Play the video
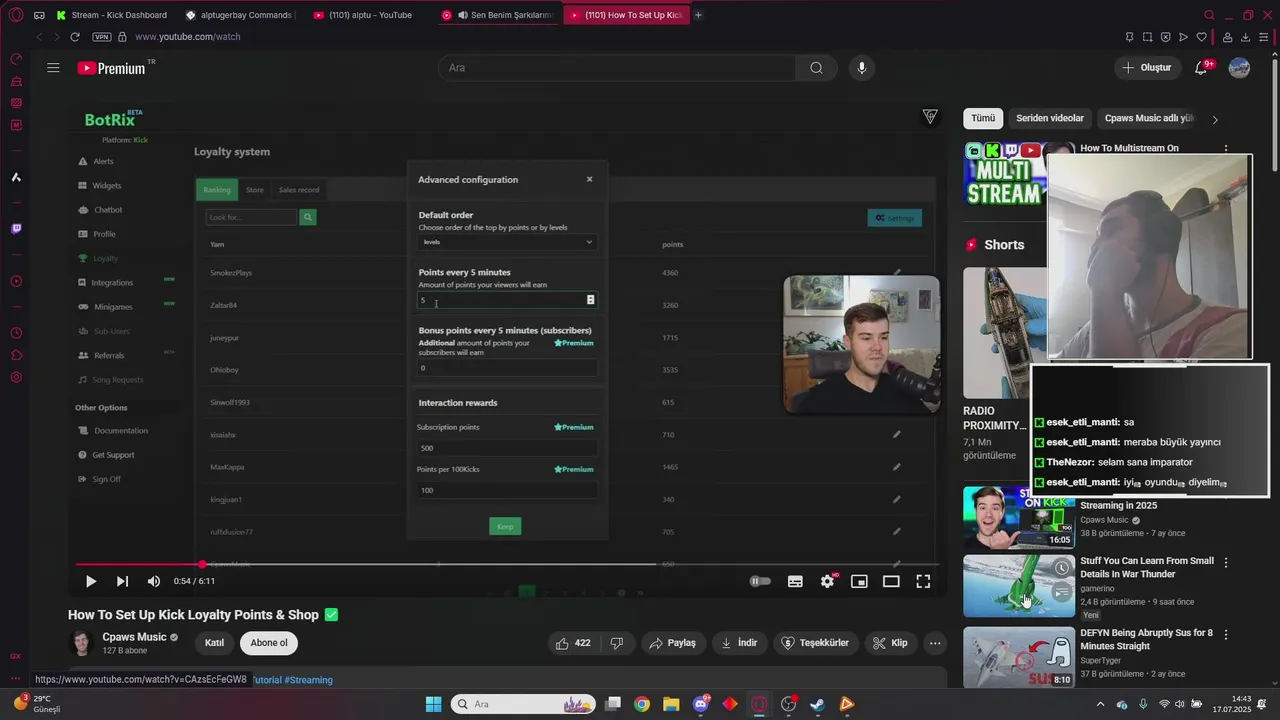Image resolution: width=1280 pixels, height=720 pixels. (x=90, y=581)
